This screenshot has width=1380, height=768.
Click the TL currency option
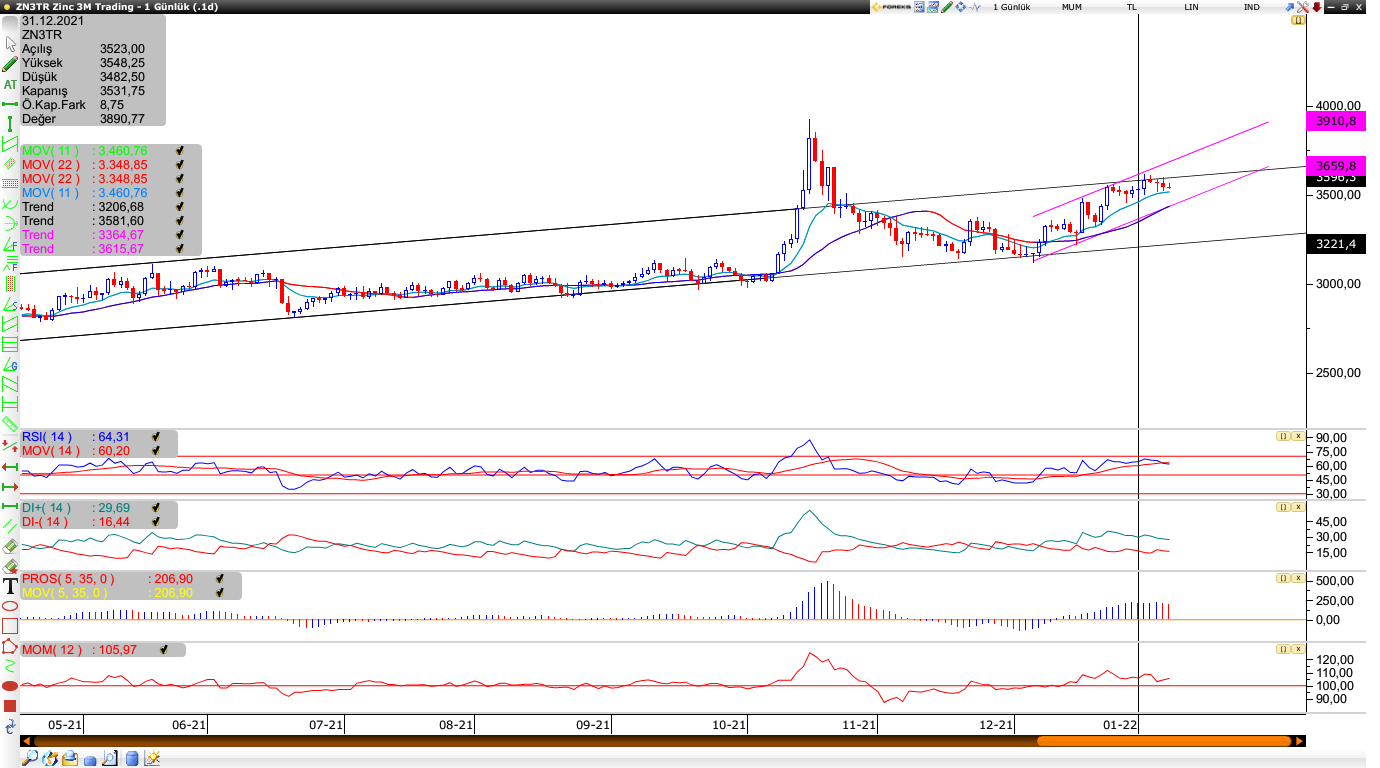(1132, 7)
